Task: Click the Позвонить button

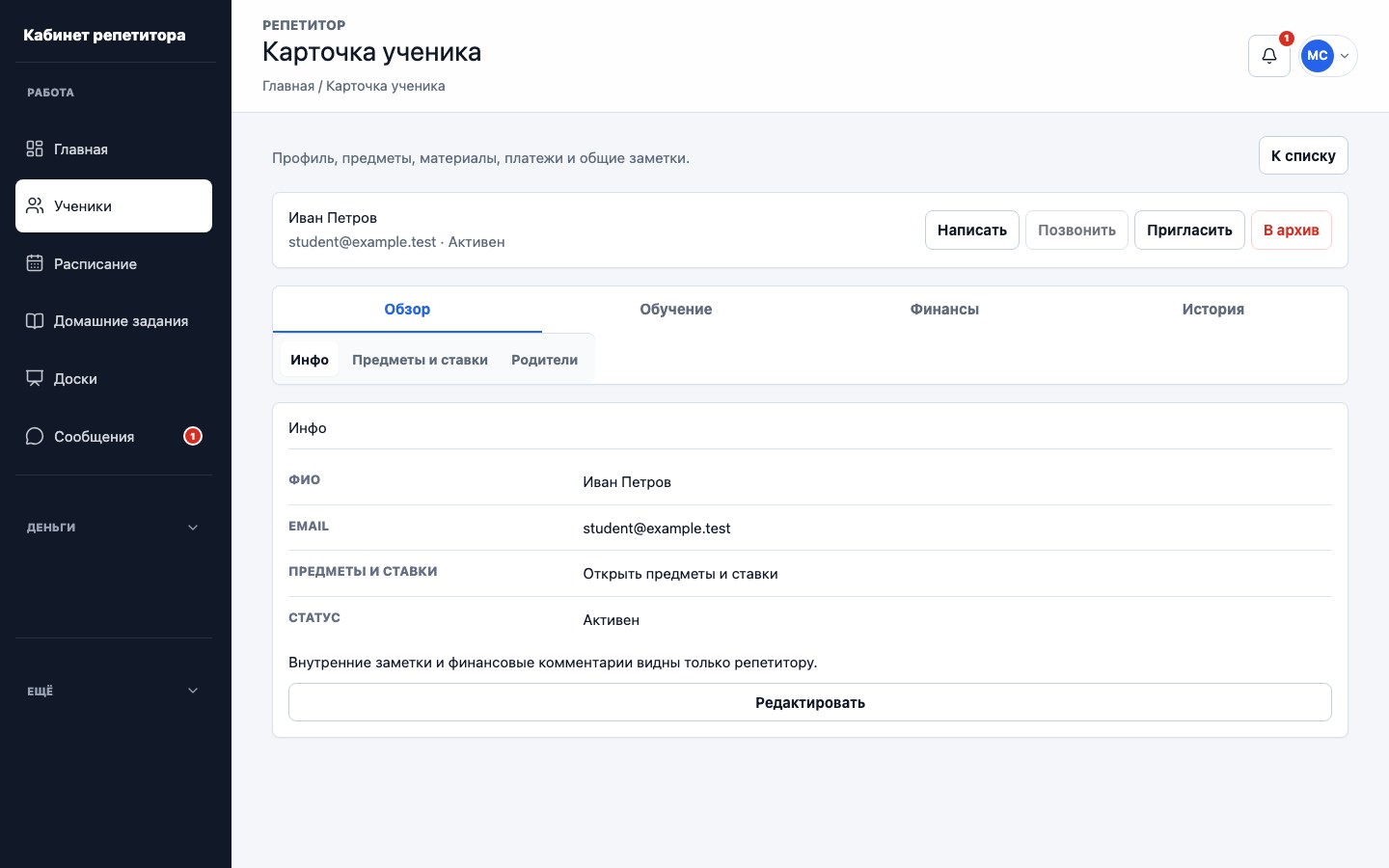Action: point(1076,231)
